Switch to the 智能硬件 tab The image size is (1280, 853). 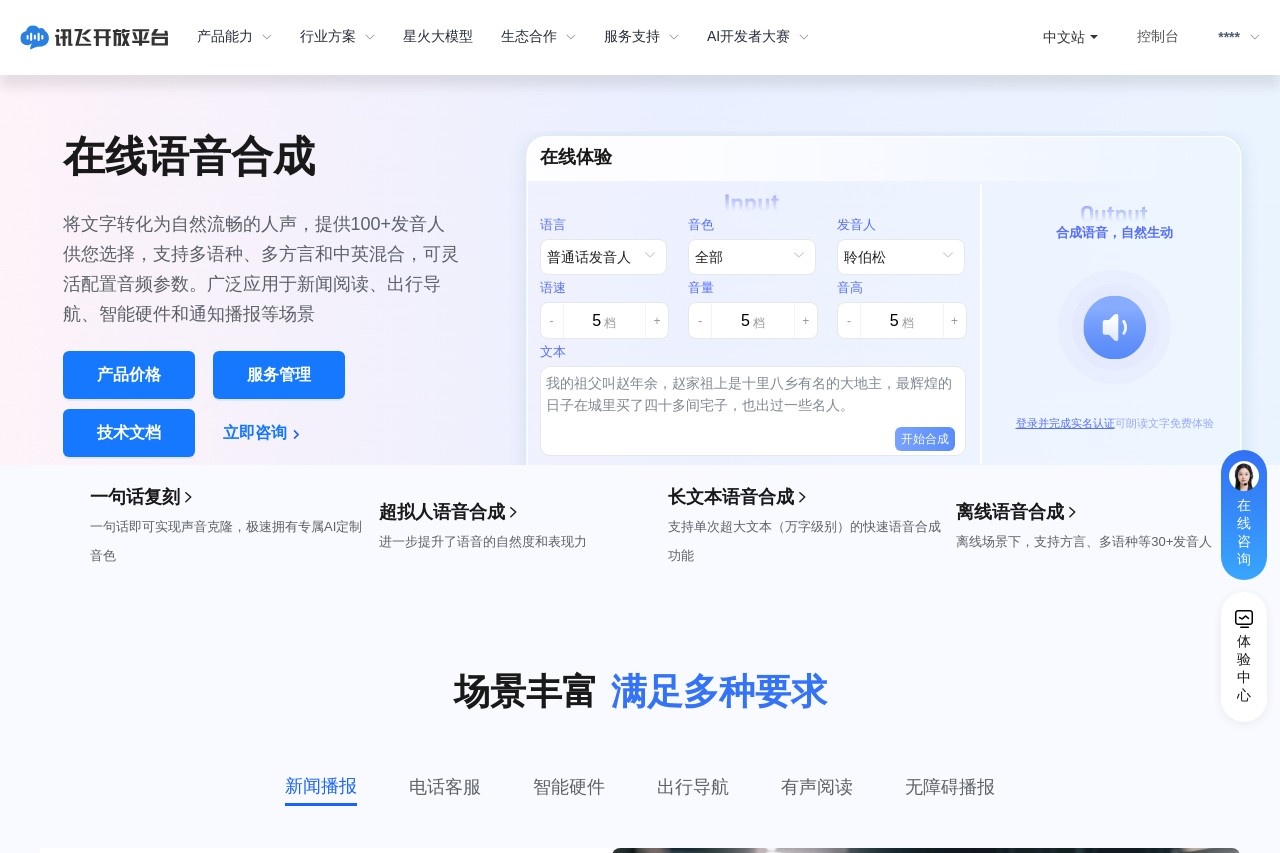(569, 787)
